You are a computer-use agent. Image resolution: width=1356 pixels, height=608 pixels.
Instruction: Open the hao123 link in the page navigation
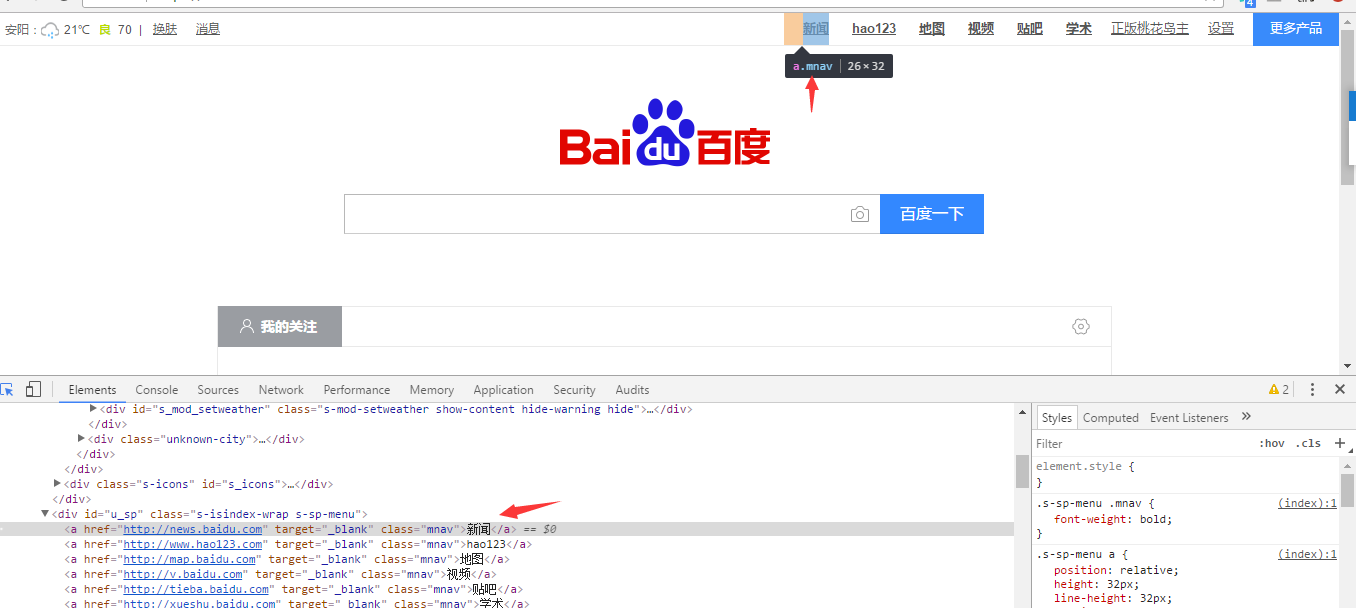[x=874, y=29]
